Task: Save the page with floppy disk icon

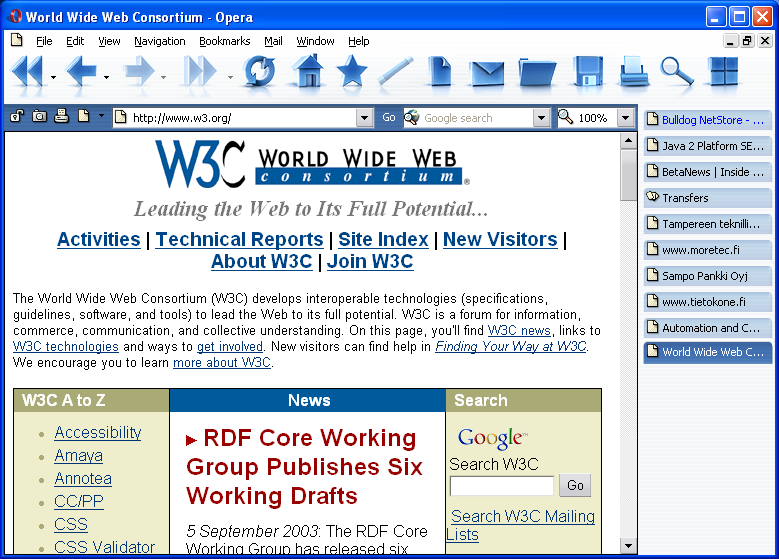Action: (587, 72)
